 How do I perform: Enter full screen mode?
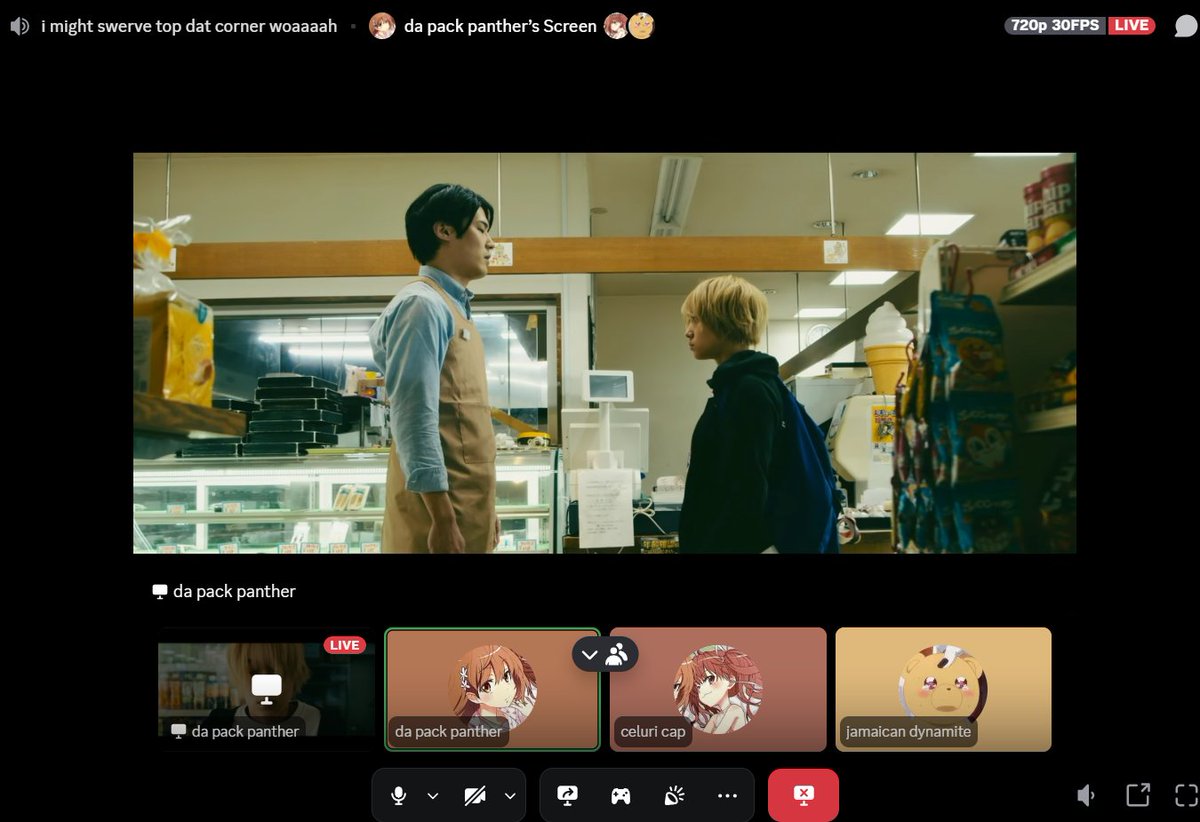[1186, 795]
